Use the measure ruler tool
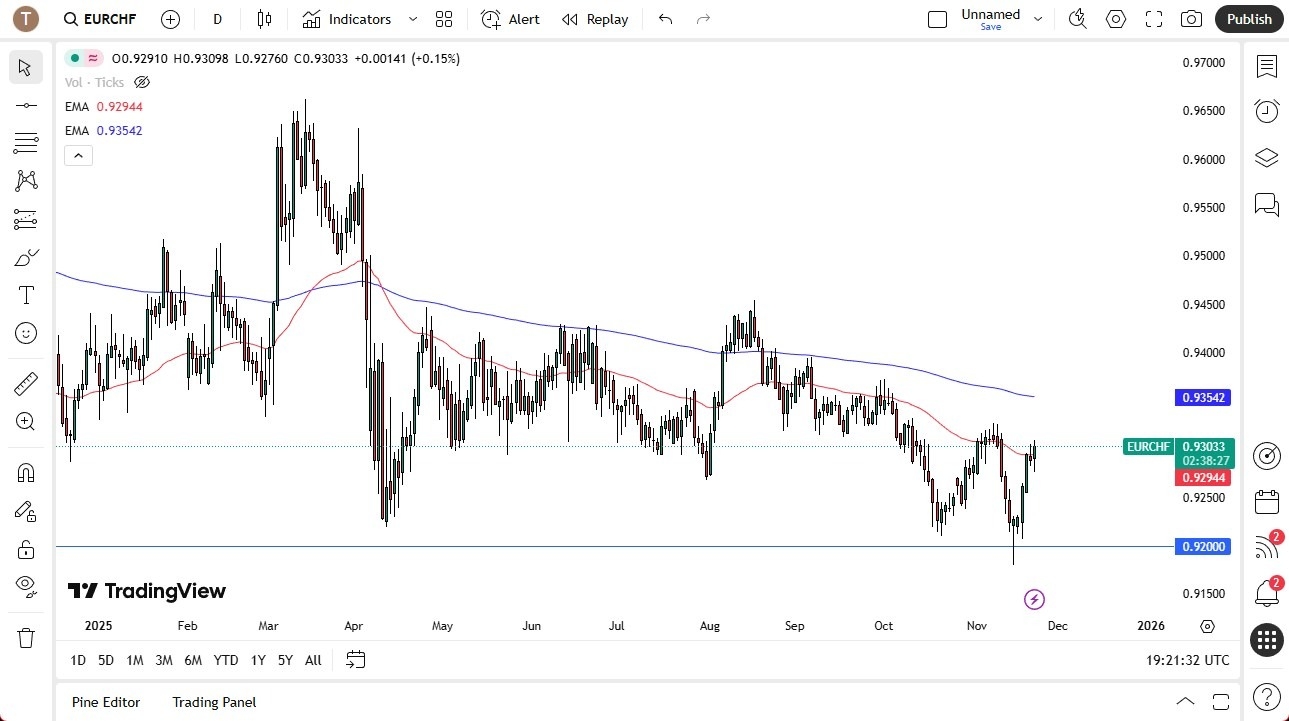The image size is (1289, 721). pyautogui.click(x=25, y=383)
